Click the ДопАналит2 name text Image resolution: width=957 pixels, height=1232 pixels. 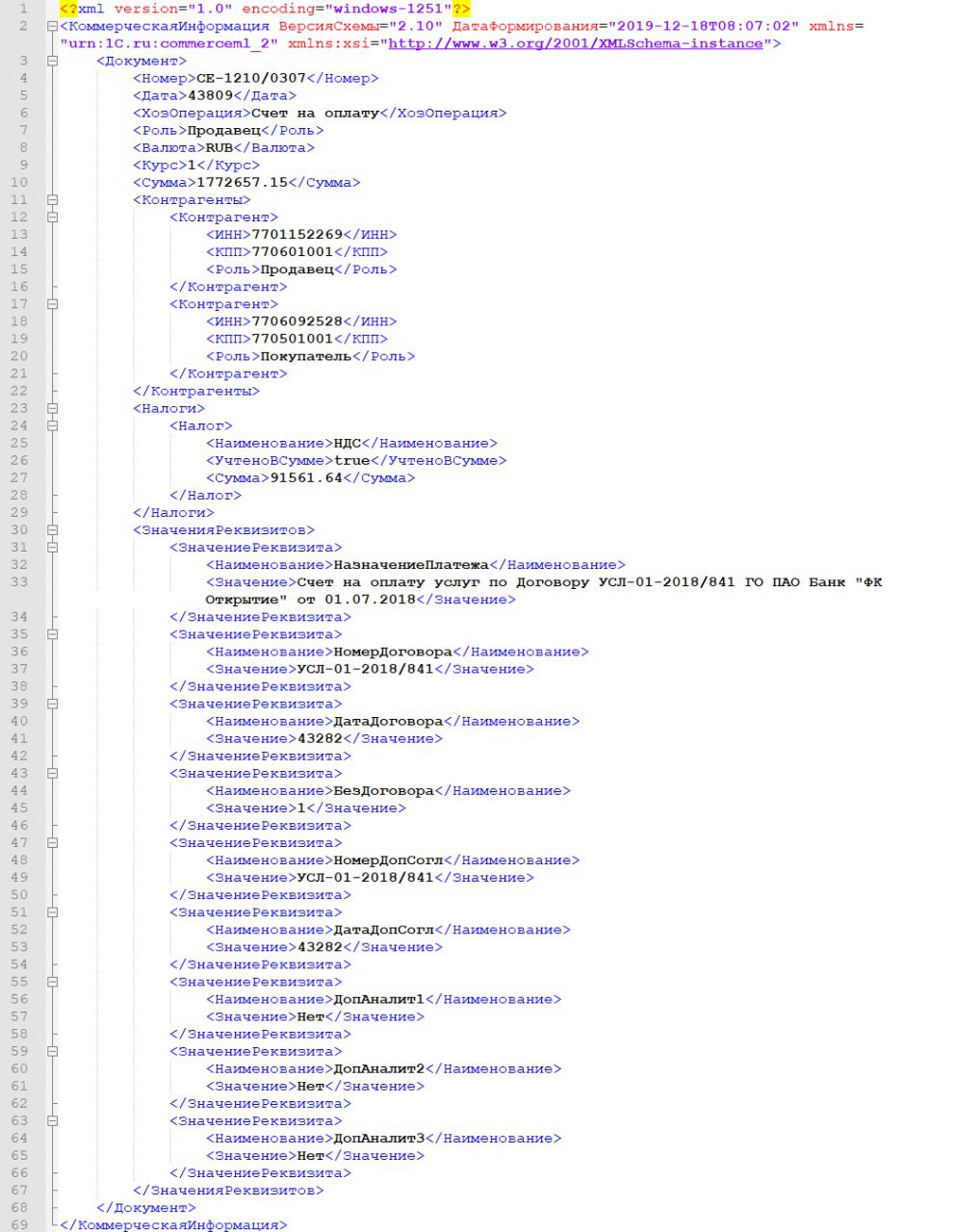coord(378,1068)
